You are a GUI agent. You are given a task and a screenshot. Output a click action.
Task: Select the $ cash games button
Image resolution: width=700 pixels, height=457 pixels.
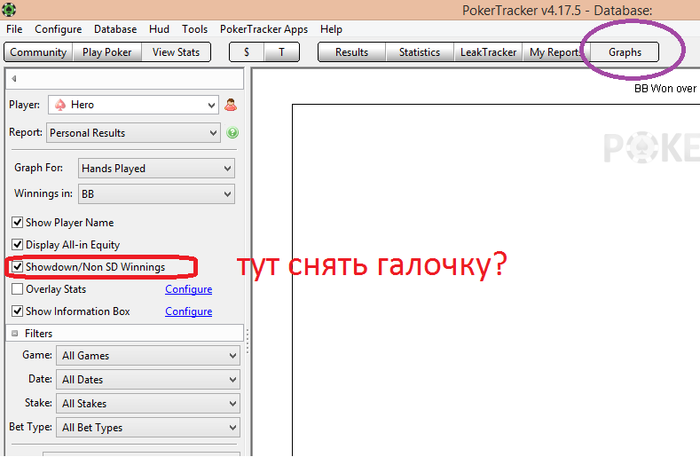[247, 52]
